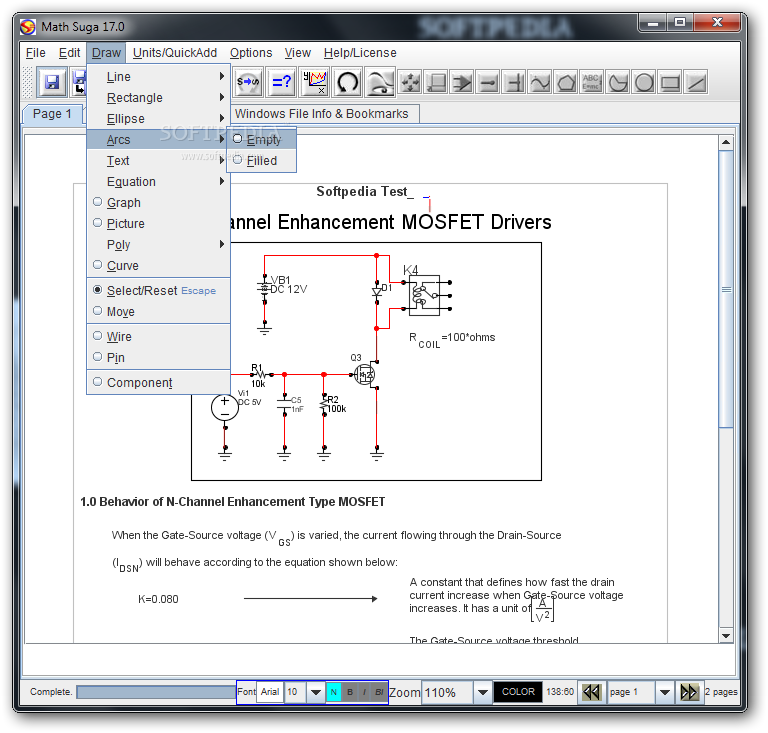768x733 pixels.
Task: Click the scroll down arrow of document
Action: click(726, 636)
